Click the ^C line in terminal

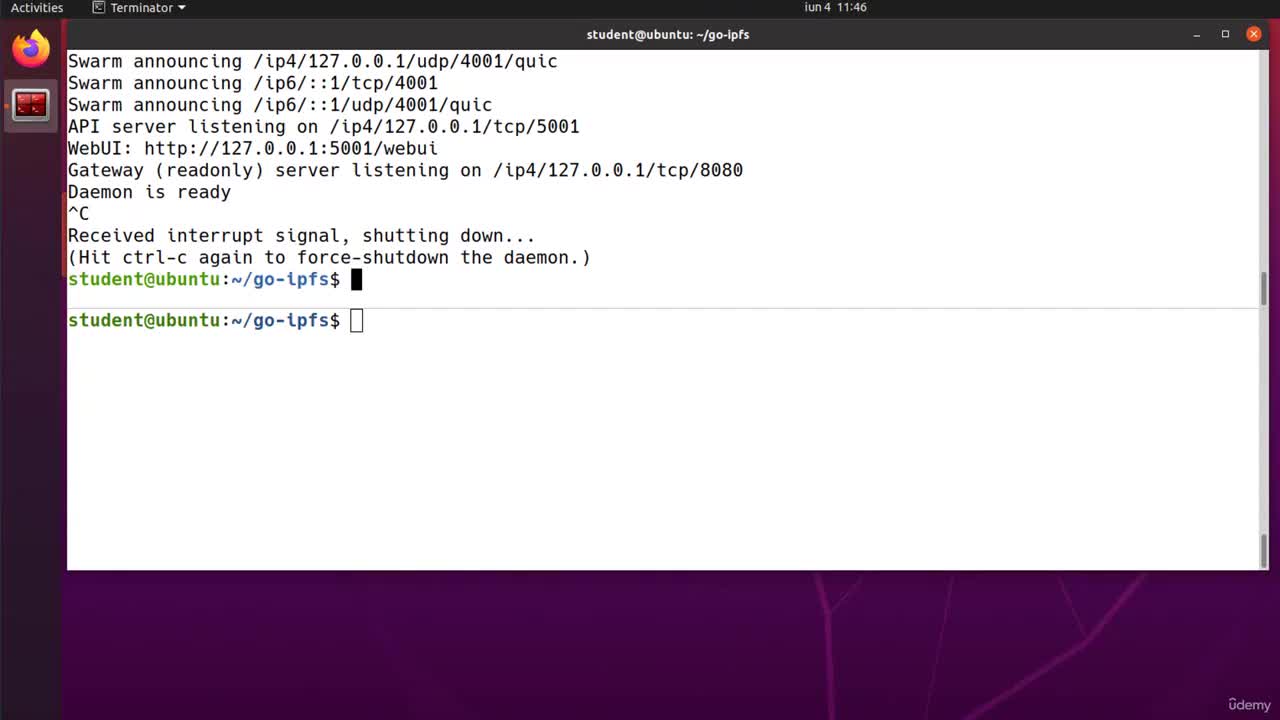(78, 214)
